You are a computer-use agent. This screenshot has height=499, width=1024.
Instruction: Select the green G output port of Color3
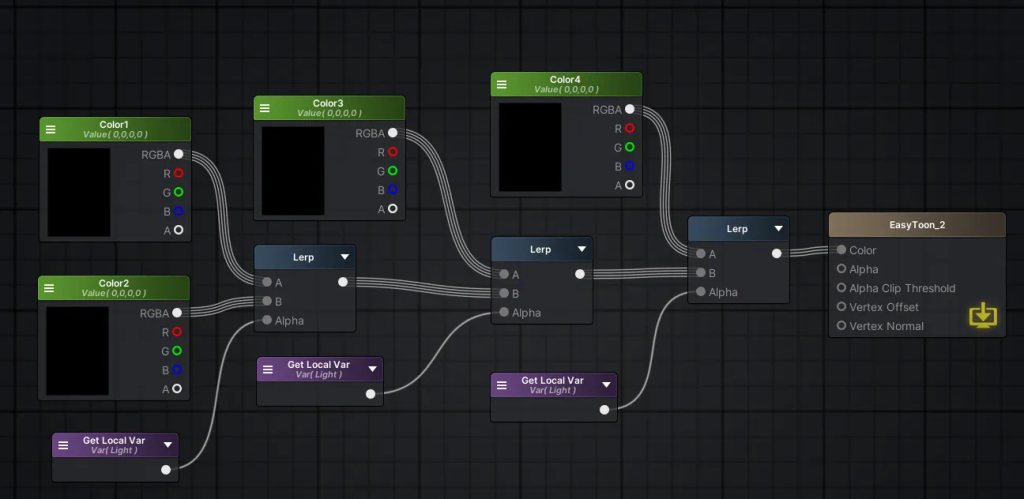[x=392, y=171]
